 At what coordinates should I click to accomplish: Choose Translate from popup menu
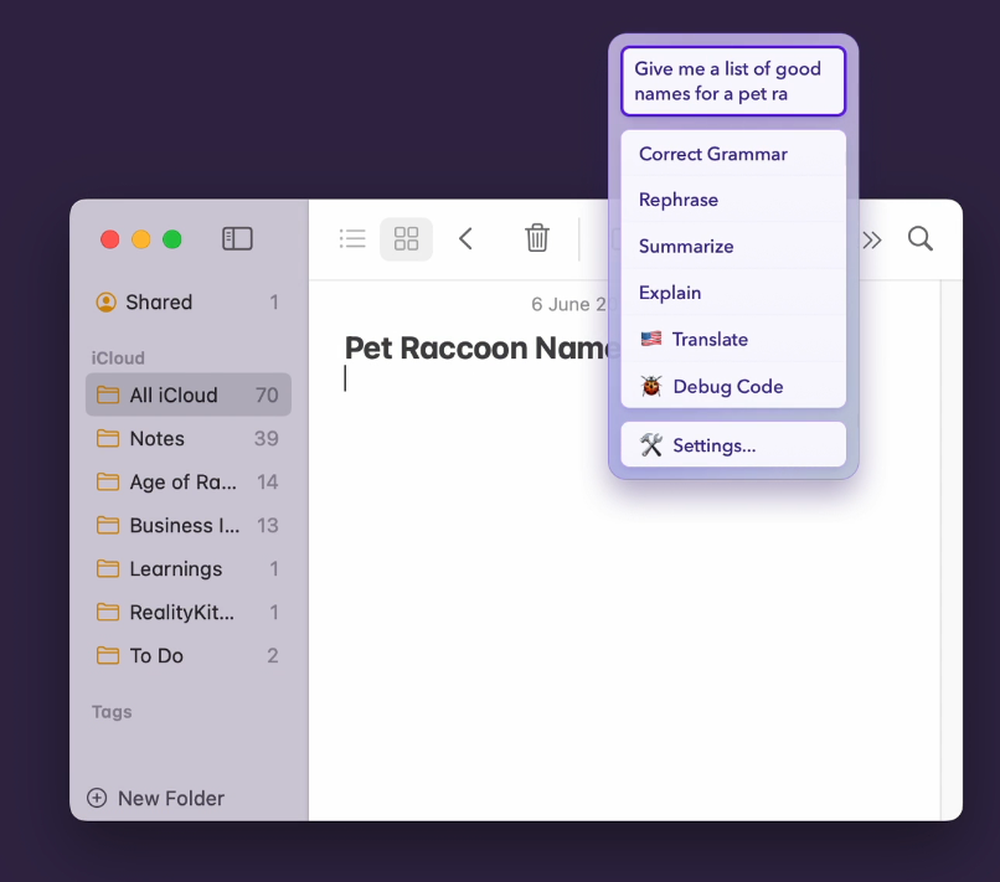(733, 339)
